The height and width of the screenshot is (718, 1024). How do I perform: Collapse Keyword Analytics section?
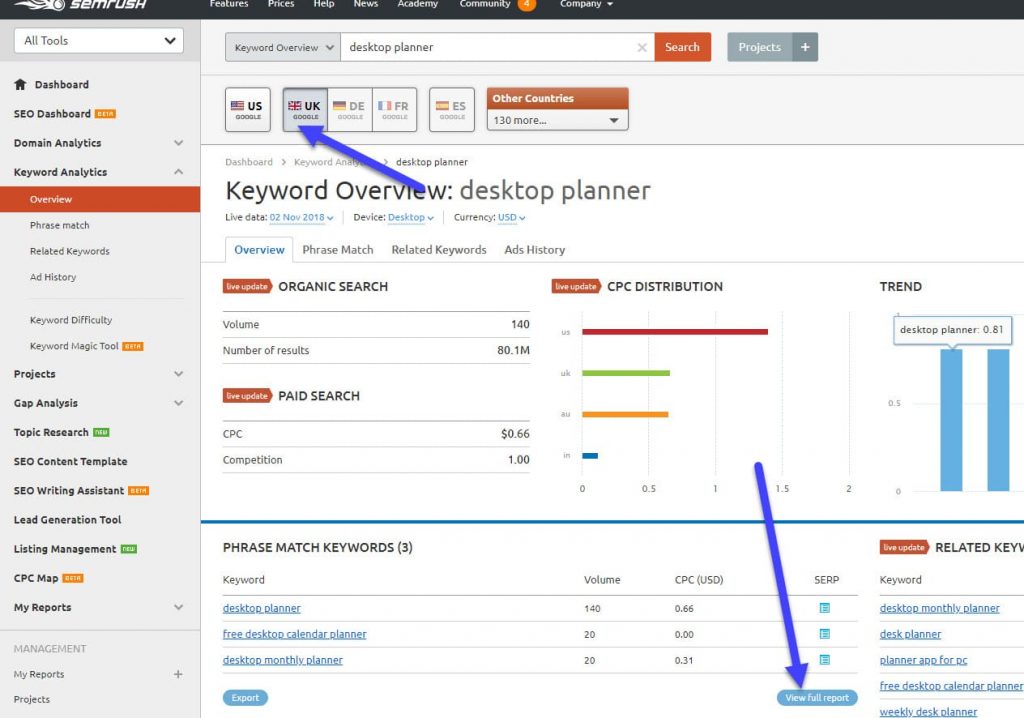[178, 172]
